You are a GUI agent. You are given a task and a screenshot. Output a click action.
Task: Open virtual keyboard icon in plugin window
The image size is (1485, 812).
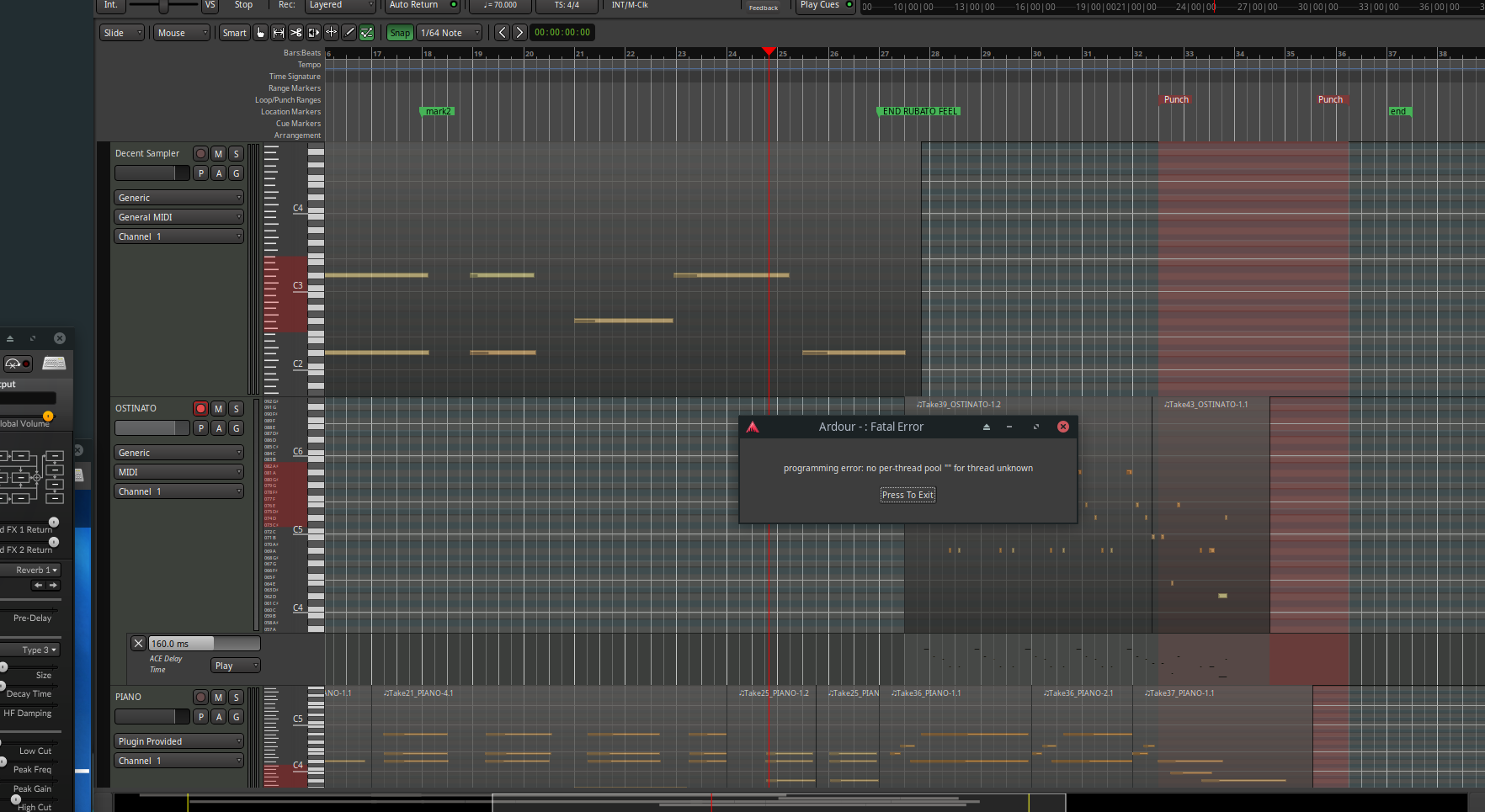point(54,363)
